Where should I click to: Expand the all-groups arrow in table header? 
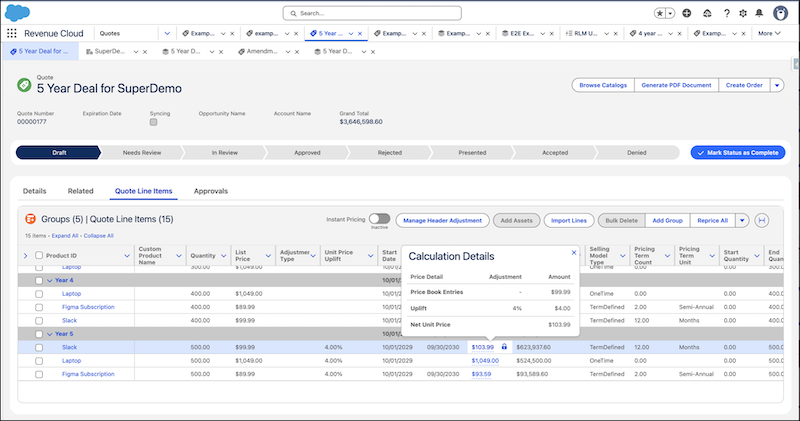[26, 256]
